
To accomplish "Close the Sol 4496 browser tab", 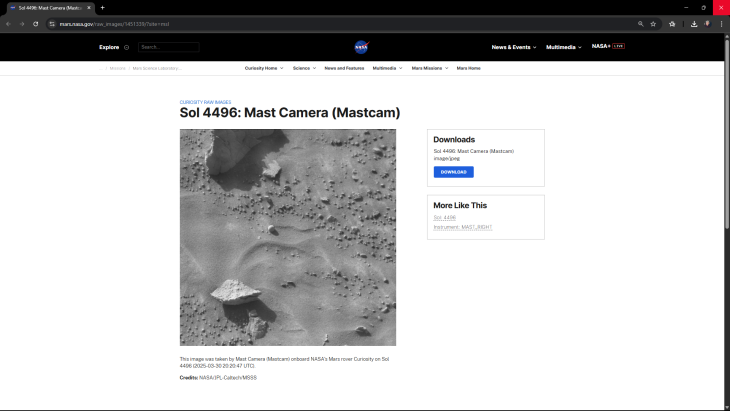I will click(x=89, y=7).
